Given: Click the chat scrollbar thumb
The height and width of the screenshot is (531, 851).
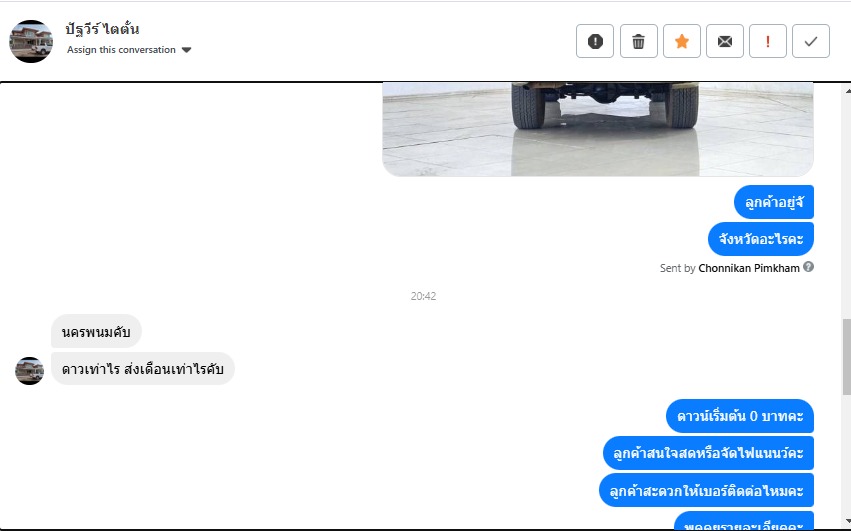Looking at the screenshot, I should pyautogui.click(x=847, y=357).
